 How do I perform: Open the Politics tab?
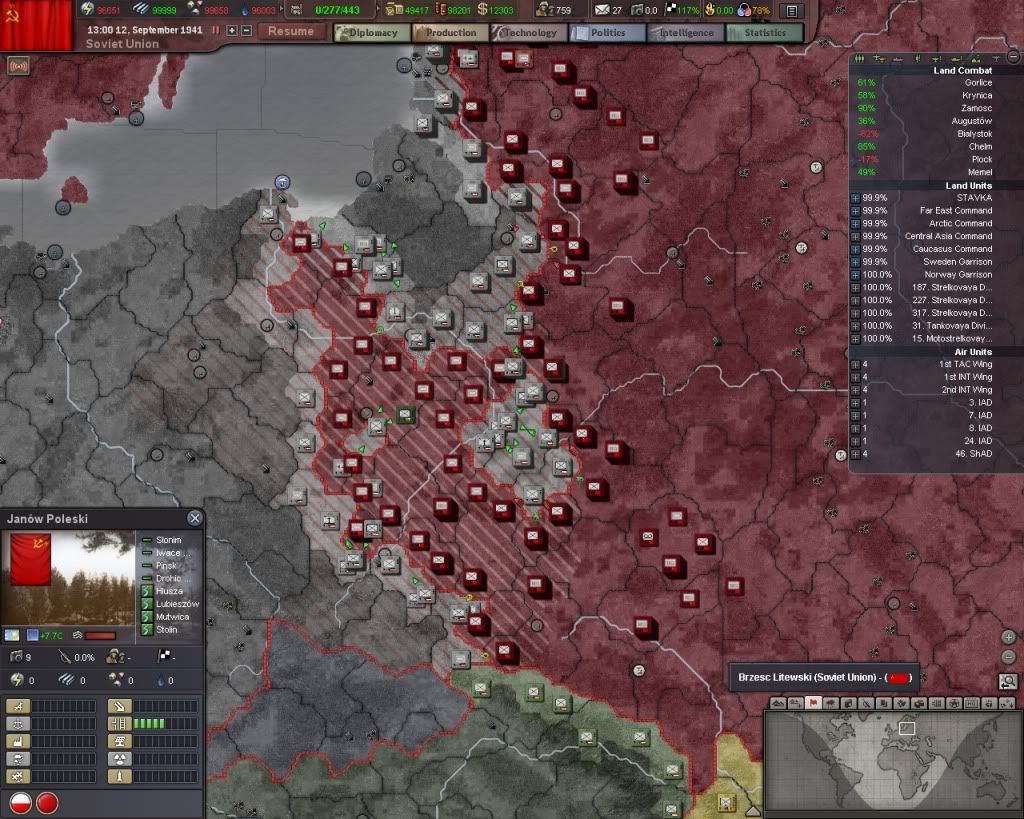(x=607, y=33)
